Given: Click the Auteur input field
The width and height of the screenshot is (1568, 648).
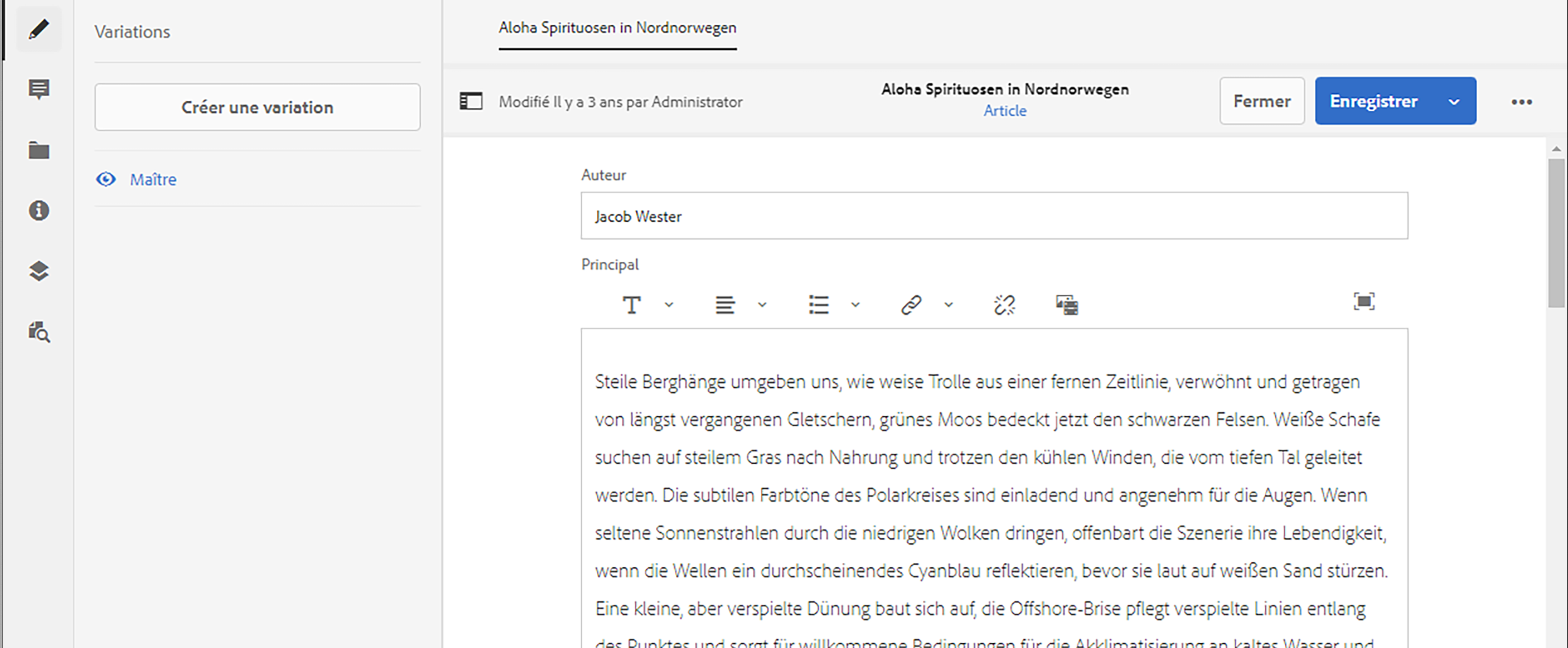Looking at the screenshot, I should [x=994, y=216].
